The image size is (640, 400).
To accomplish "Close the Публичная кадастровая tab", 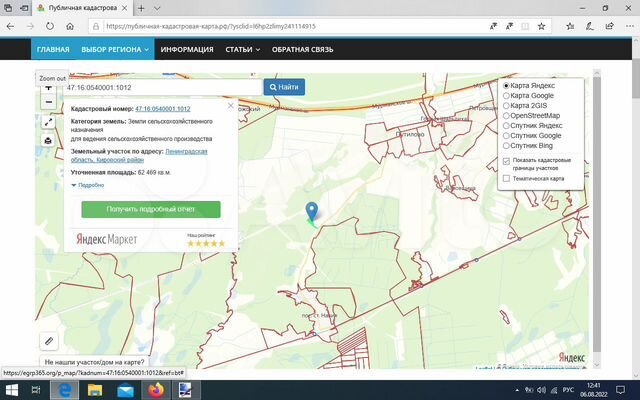I will [124, 8].
